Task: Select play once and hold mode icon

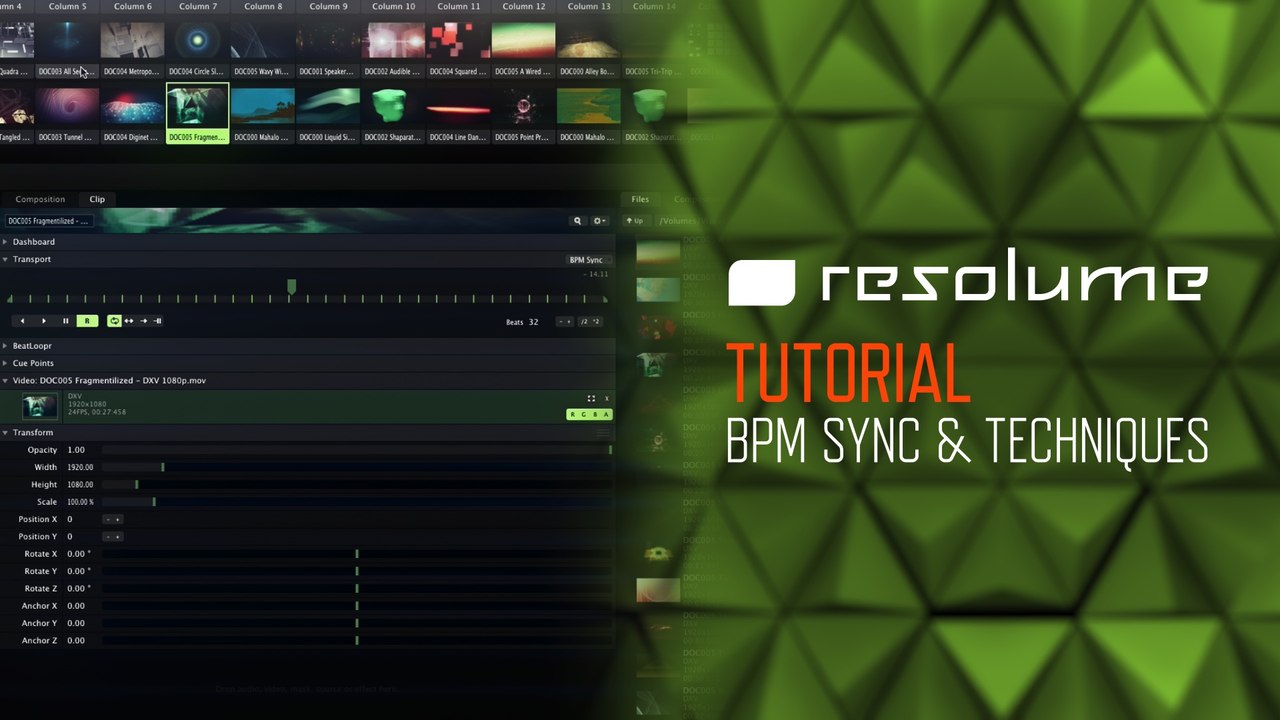Action: [158, 321]
